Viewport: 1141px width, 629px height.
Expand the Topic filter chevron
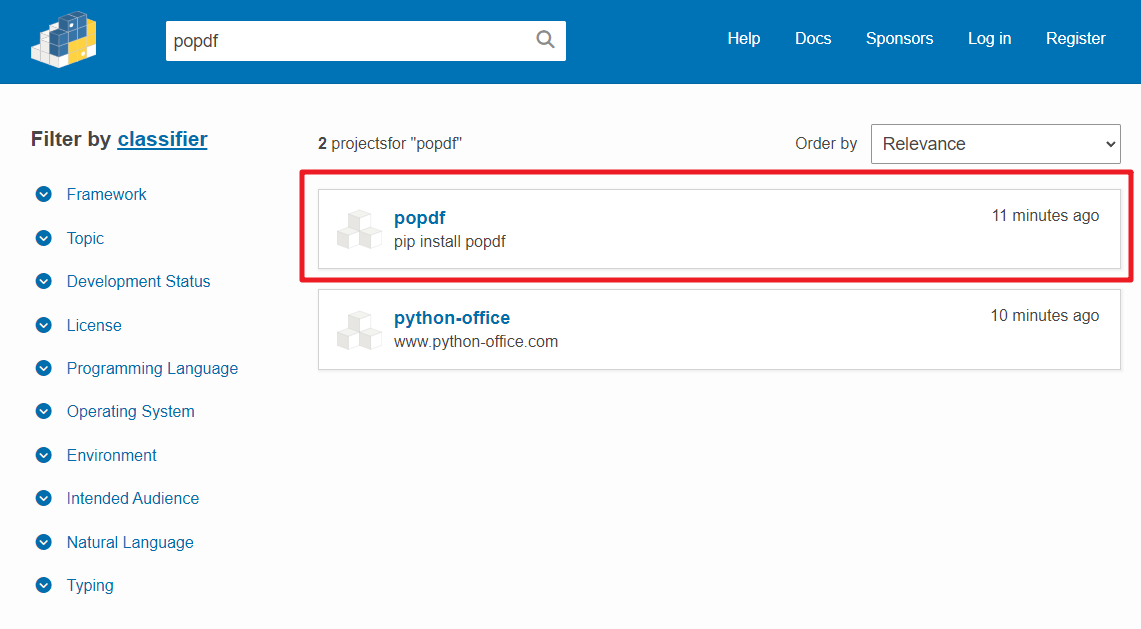coord(44,238)
